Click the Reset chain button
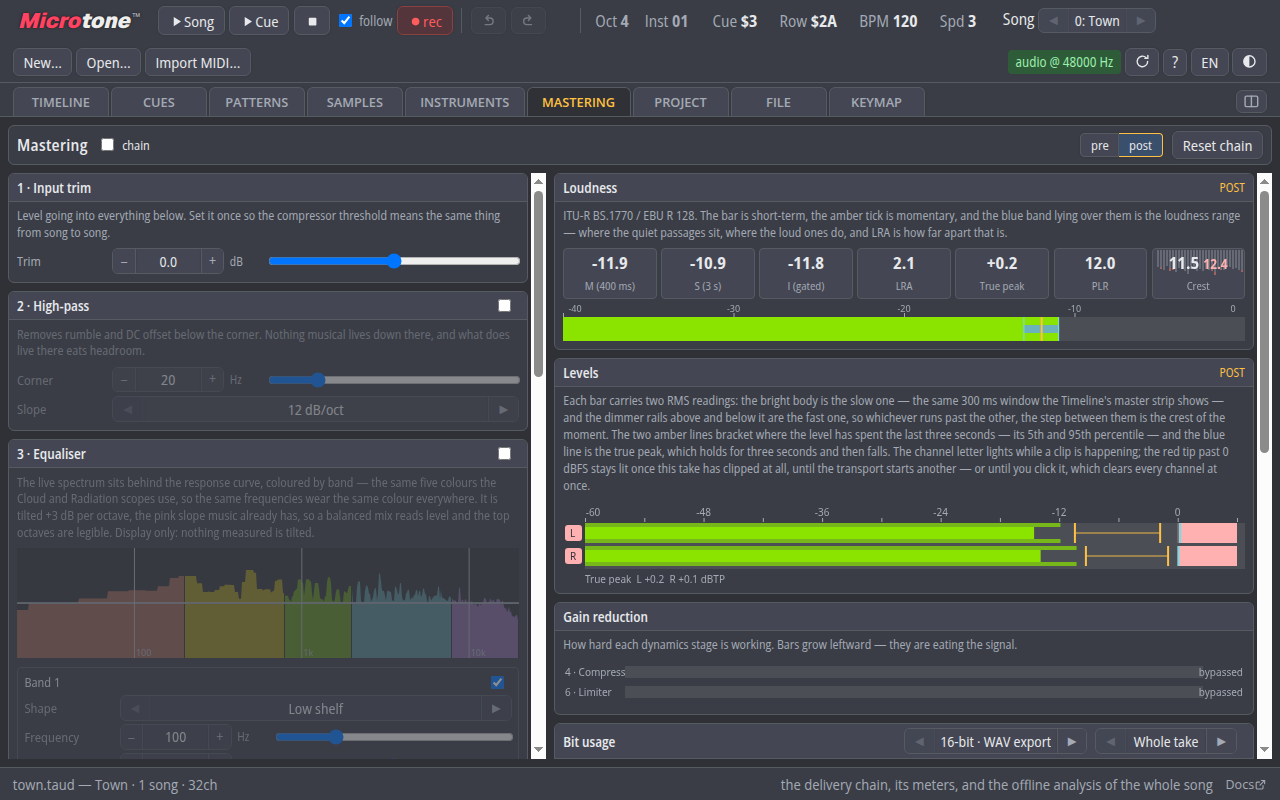This screenshot has height=800, width=1280. (1217, 145)
